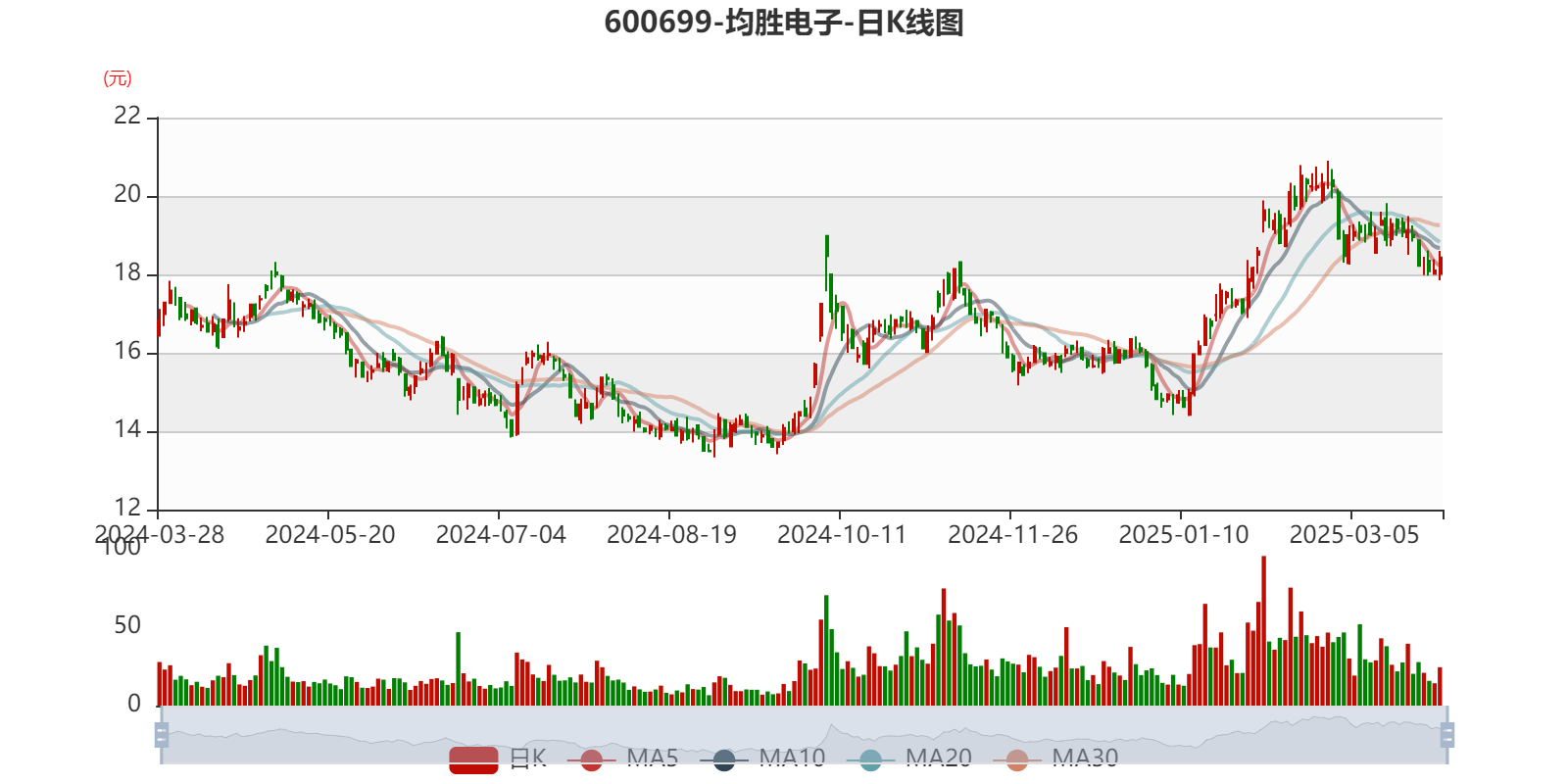This screenshot has height=784, width=1568.
Task: Click the middle of the data zoom range bar
Action: pos(804,735)
